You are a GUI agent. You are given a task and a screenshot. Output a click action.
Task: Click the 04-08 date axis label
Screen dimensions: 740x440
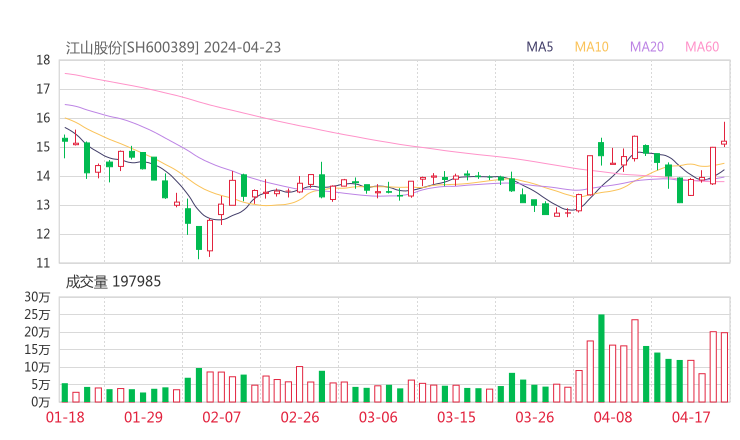[x=613, y=417]
